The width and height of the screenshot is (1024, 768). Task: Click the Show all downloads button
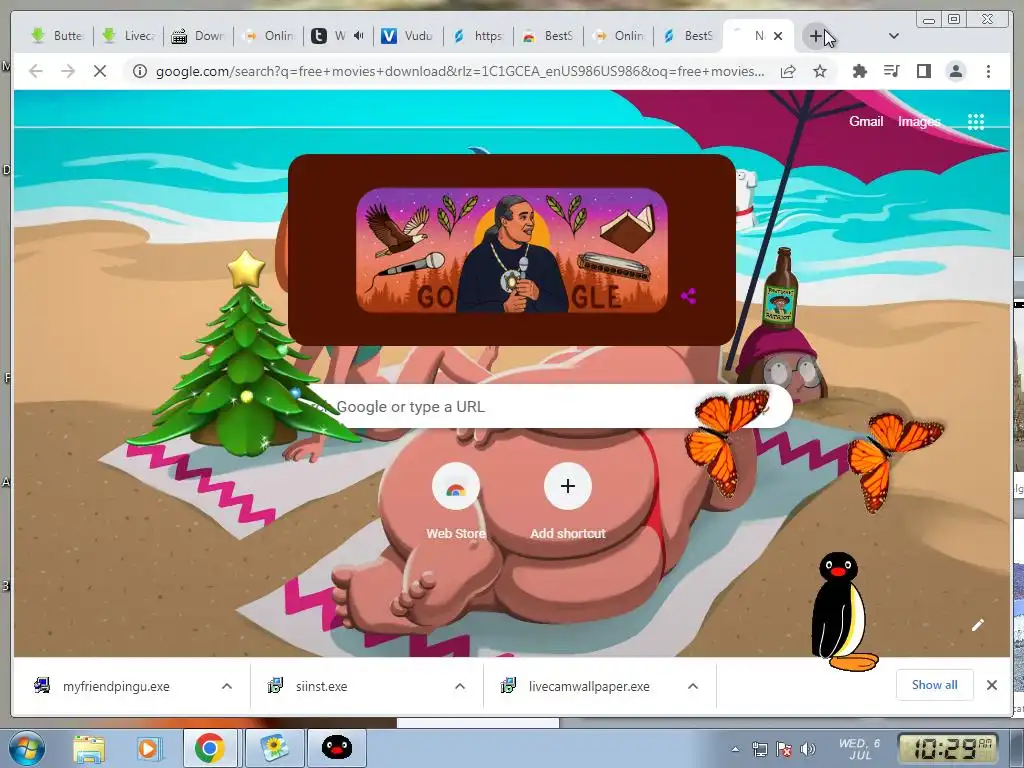pyautogui.click(x=935, y=685)
